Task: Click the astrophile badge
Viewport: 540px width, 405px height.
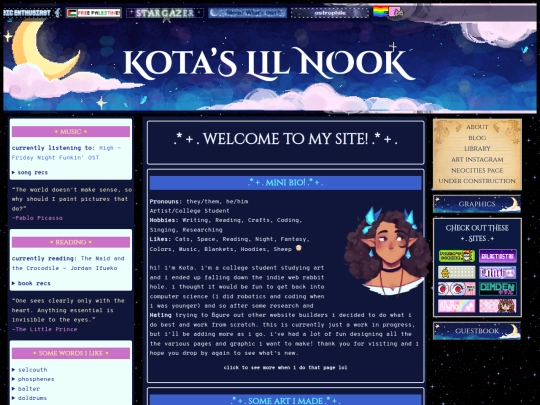Action: click(x=330, y=13)
